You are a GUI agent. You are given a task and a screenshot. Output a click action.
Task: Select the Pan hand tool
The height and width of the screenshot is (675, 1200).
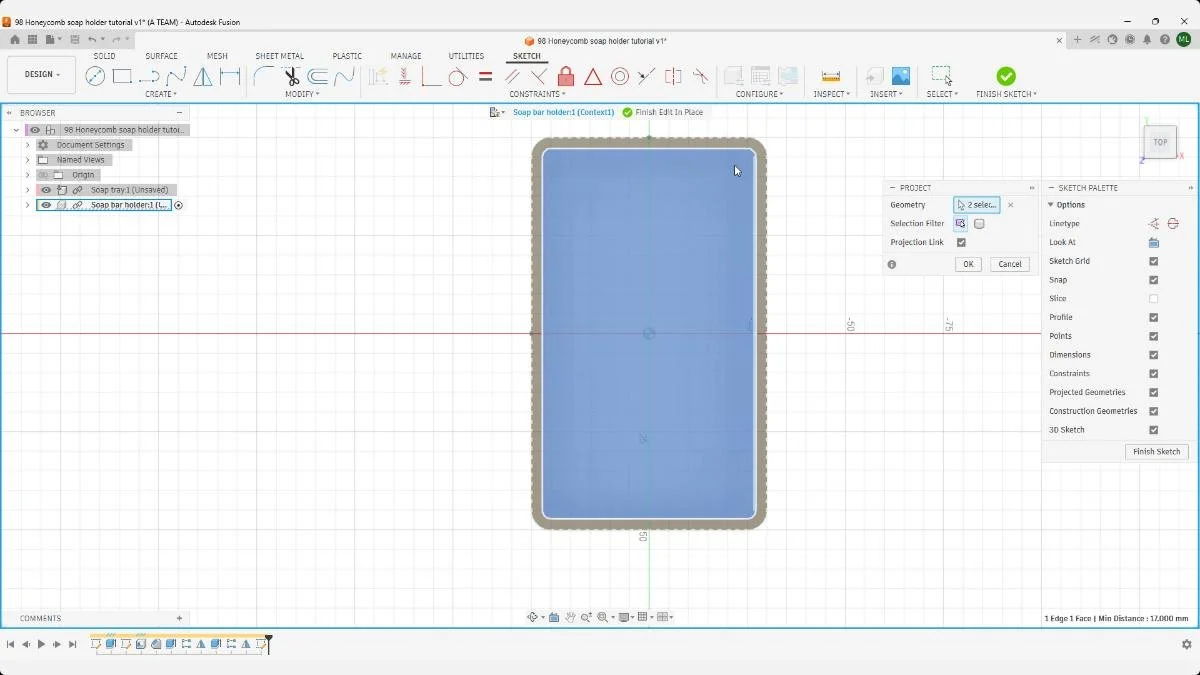click(570, 617)
